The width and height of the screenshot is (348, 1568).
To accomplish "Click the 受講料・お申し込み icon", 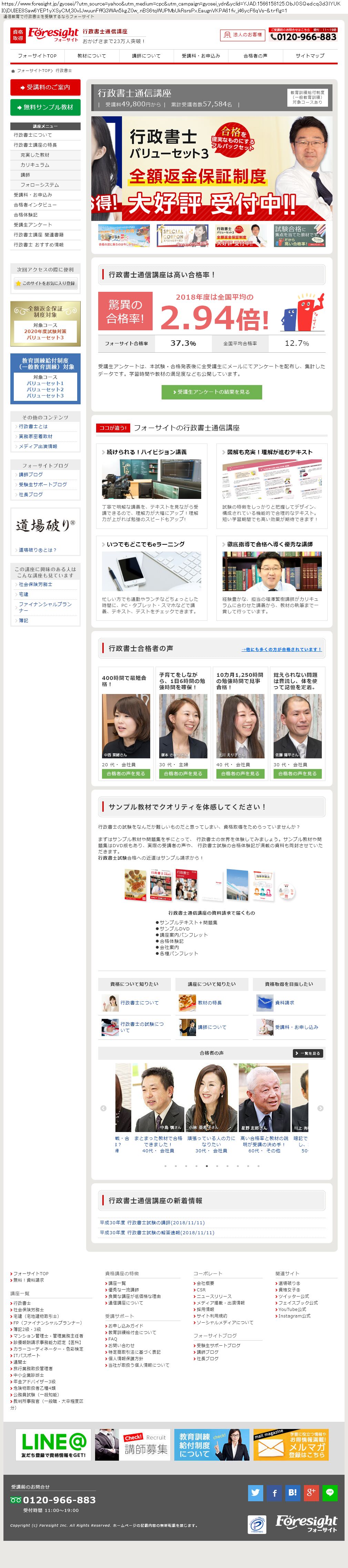I will (x=265, y=1027).
